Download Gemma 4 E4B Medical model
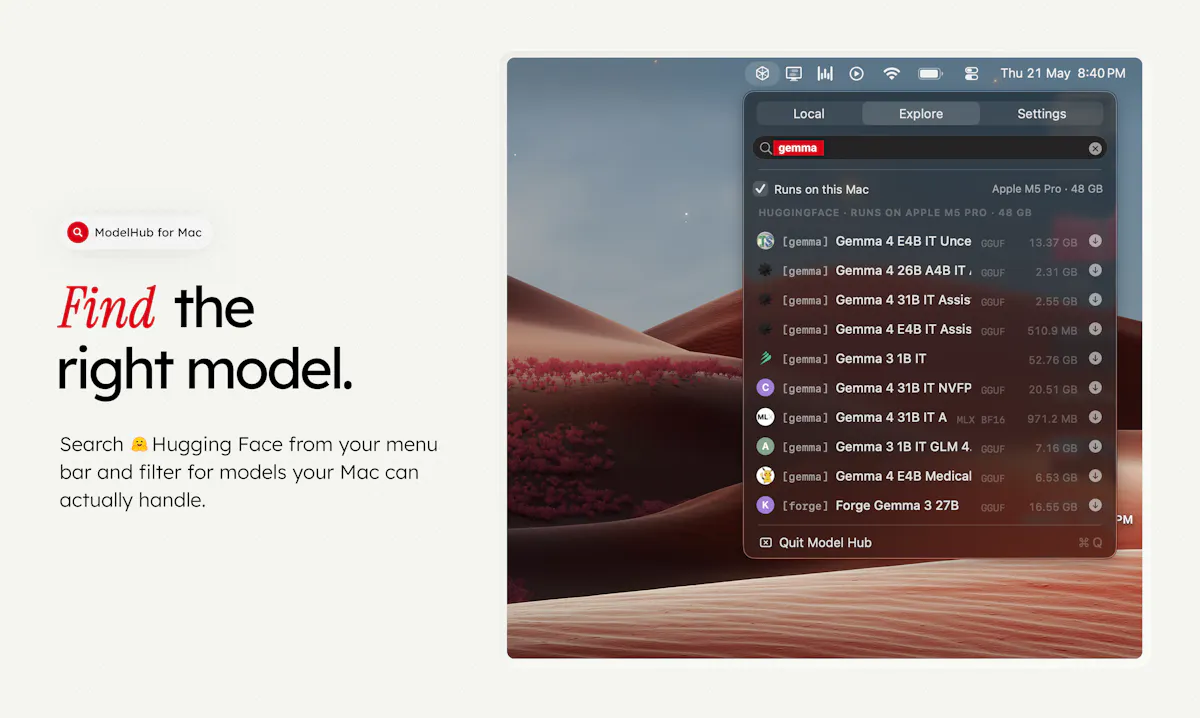The width and height of the screenshot is (1200, 718). (x=1095, y=476)
